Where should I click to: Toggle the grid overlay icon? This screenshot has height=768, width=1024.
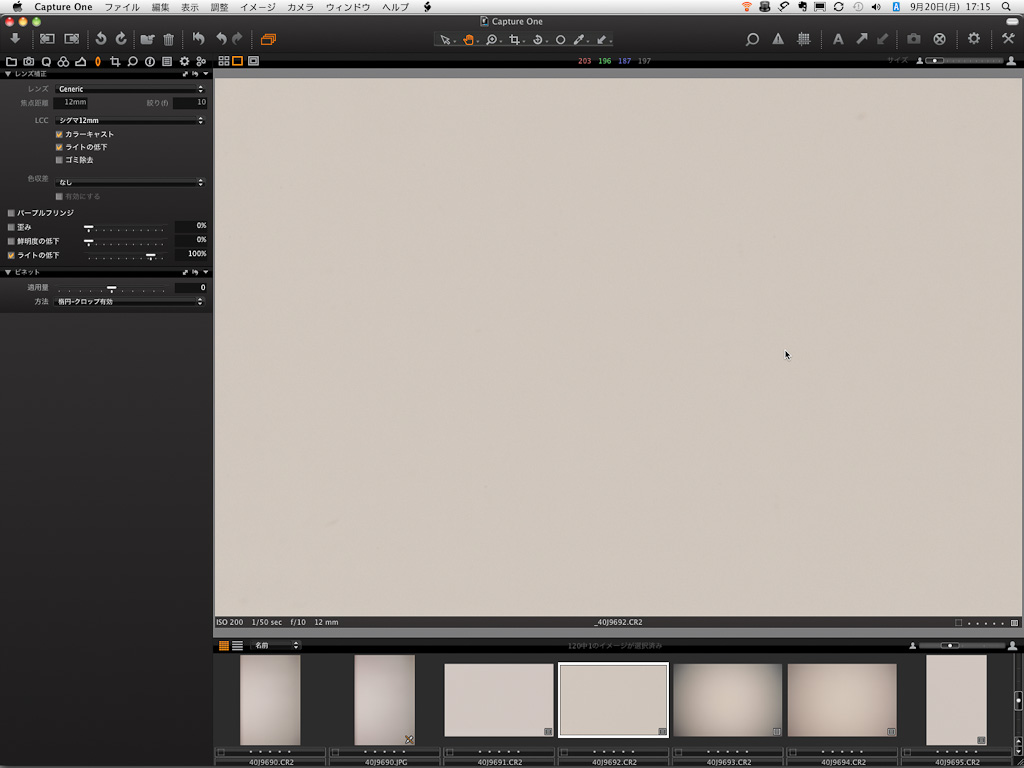click(x=804, y=39)
